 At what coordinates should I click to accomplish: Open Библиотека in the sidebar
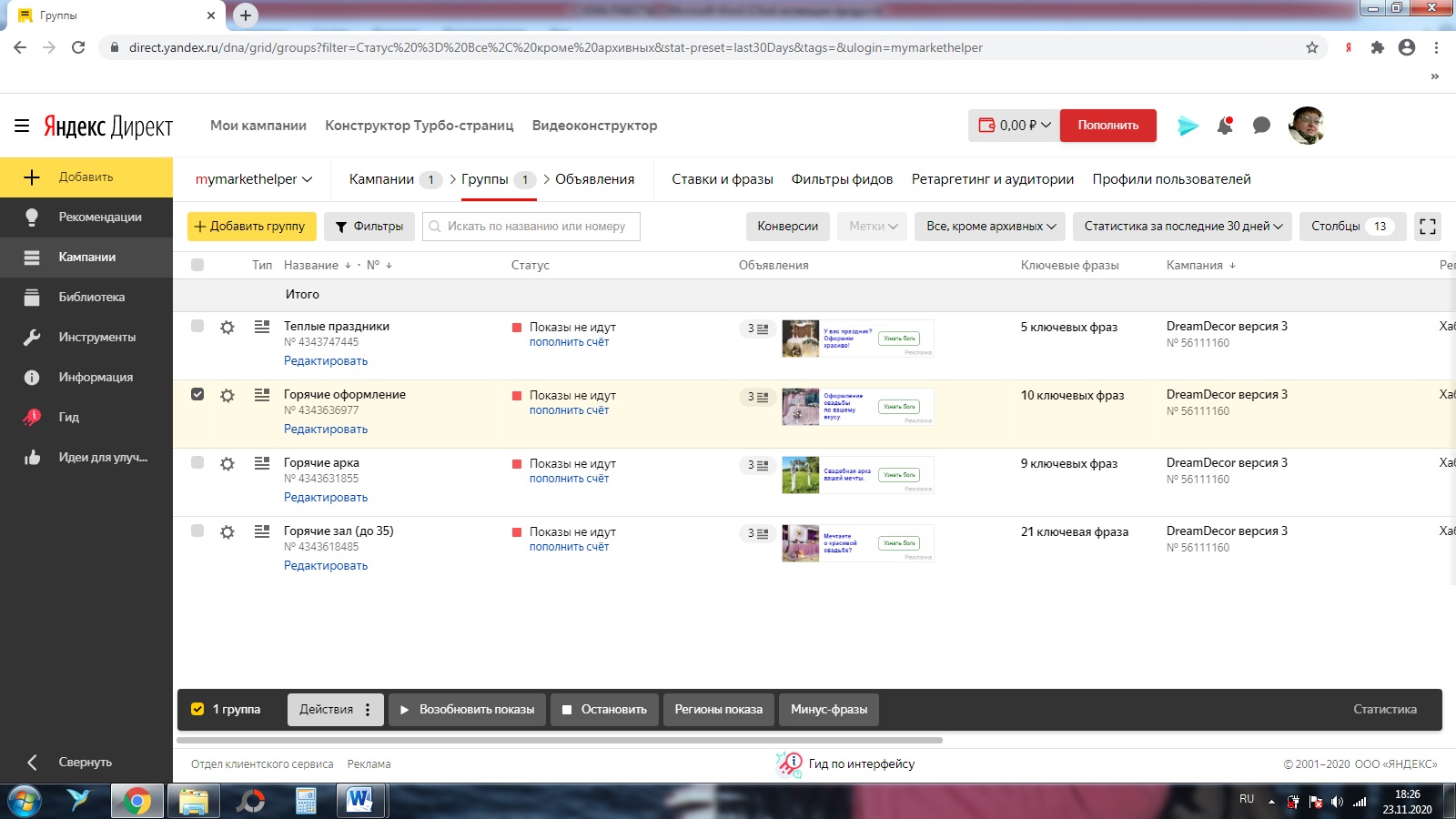pyautogui.click(x=86, y=297)
